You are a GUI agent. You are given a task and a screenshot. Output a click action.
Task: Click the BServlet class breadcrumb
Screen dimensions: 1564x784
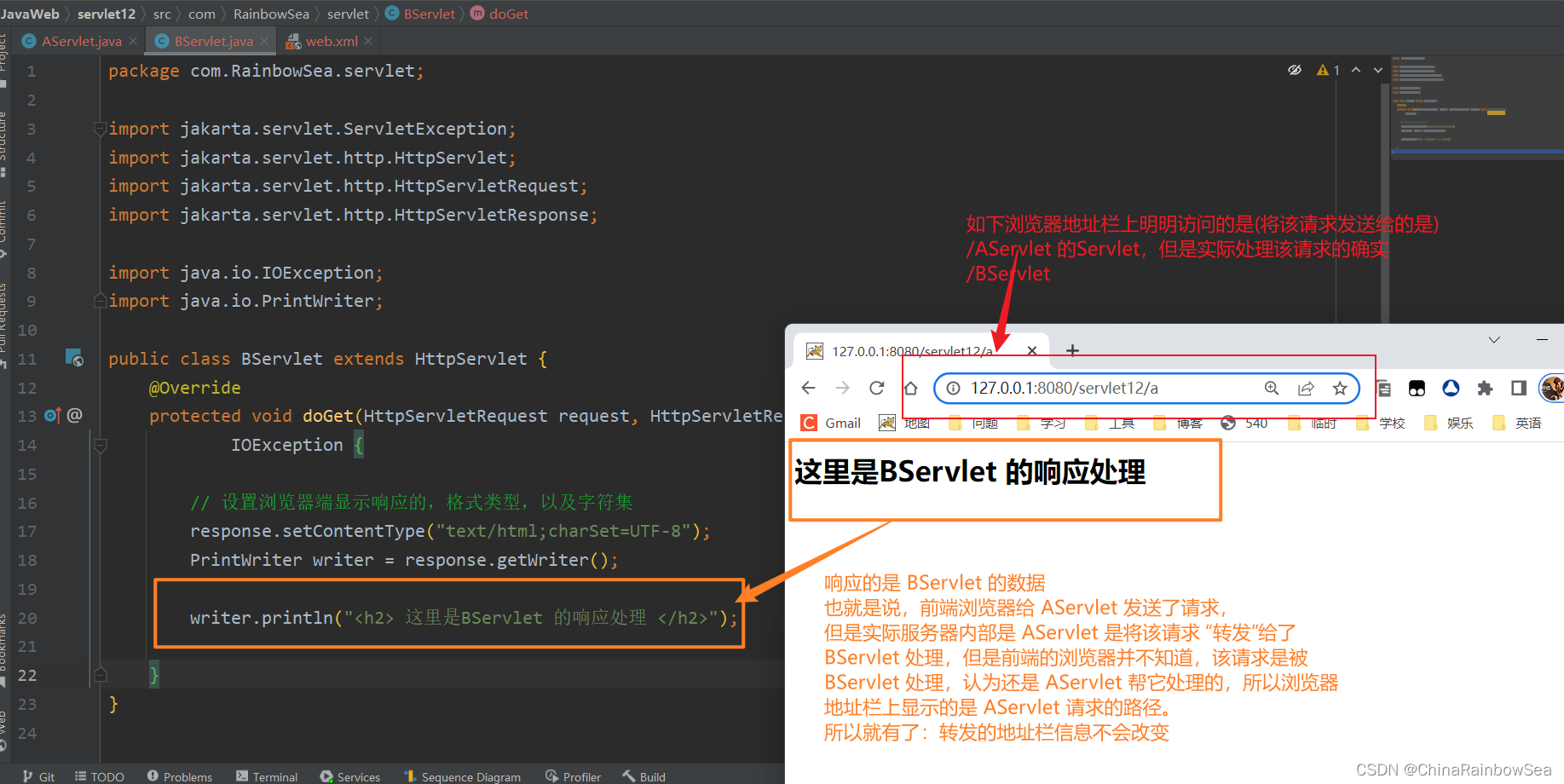(x=421, y=14)
